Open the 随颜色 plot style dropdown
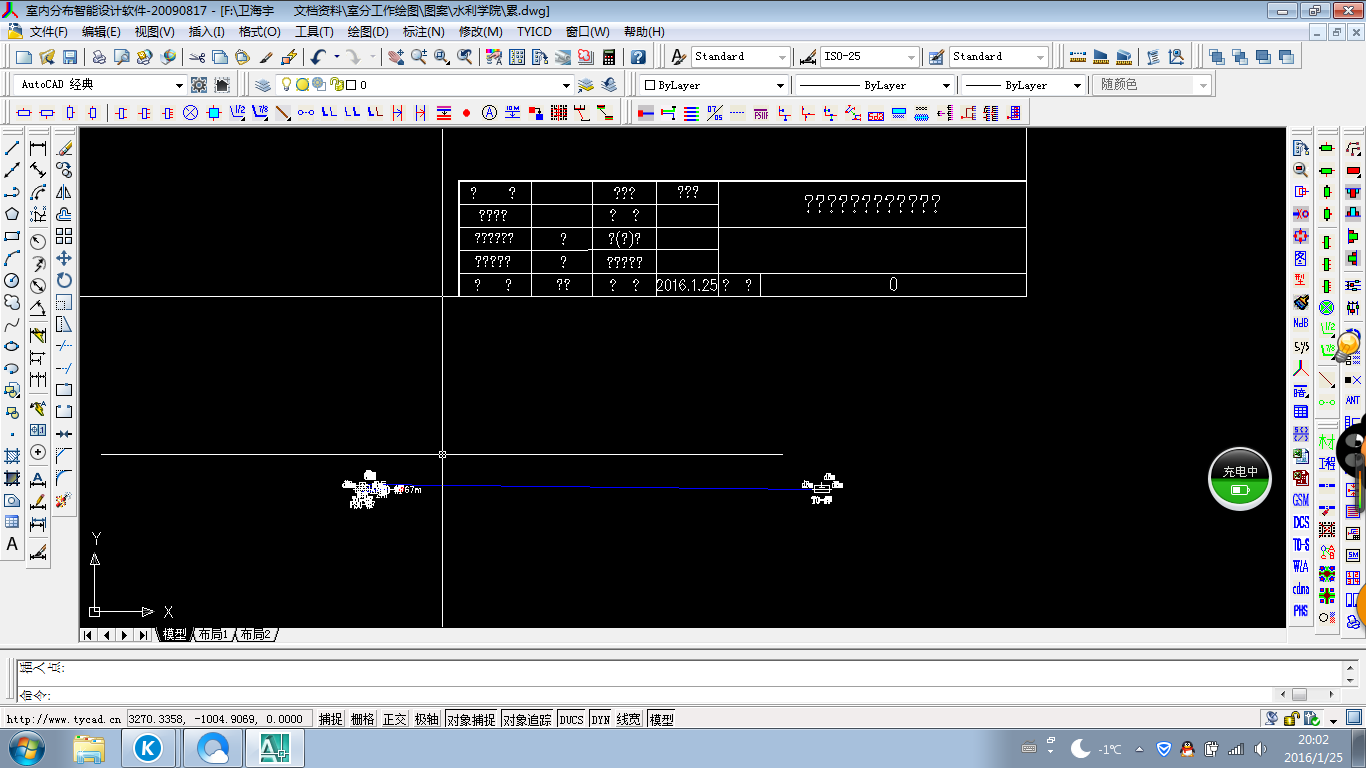 pyautogui.click(x=1203, y=86)
